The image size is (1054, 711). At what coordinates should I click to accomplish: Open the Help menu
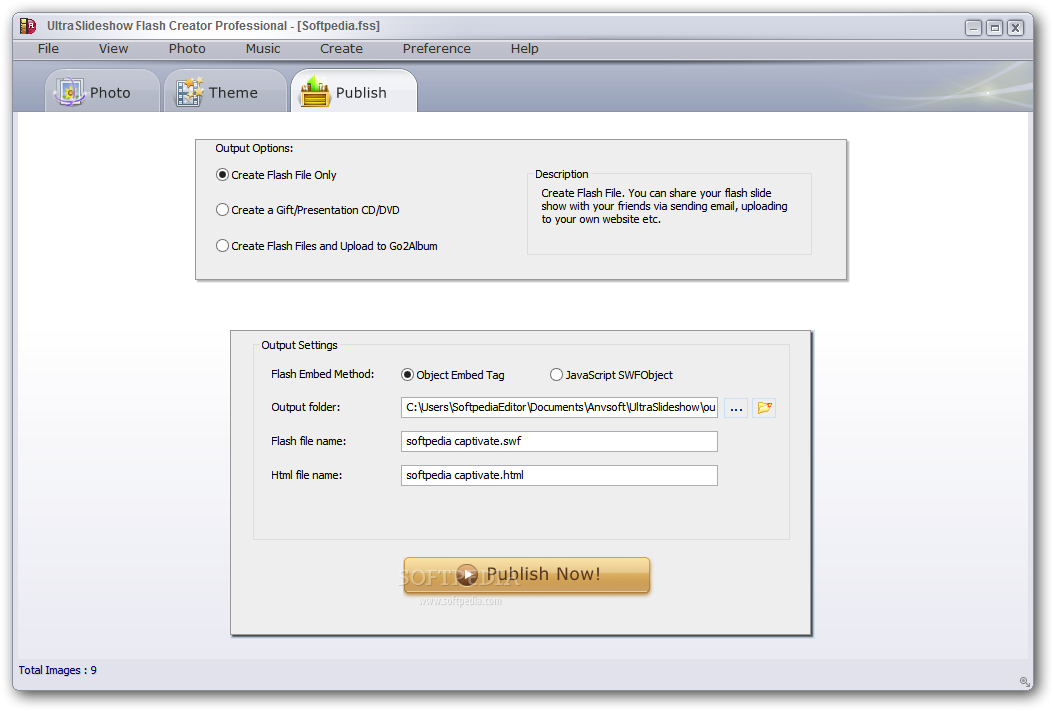pyautogui.click(x=524, y=48)
